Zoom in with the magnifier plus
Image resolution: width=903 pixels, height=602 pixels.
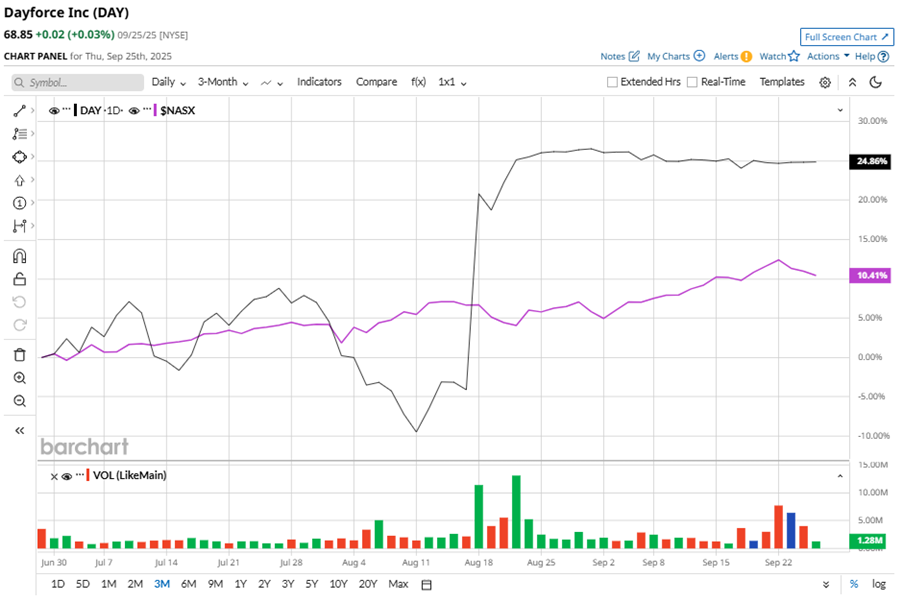pyautogui.click(x=19, y=378)
